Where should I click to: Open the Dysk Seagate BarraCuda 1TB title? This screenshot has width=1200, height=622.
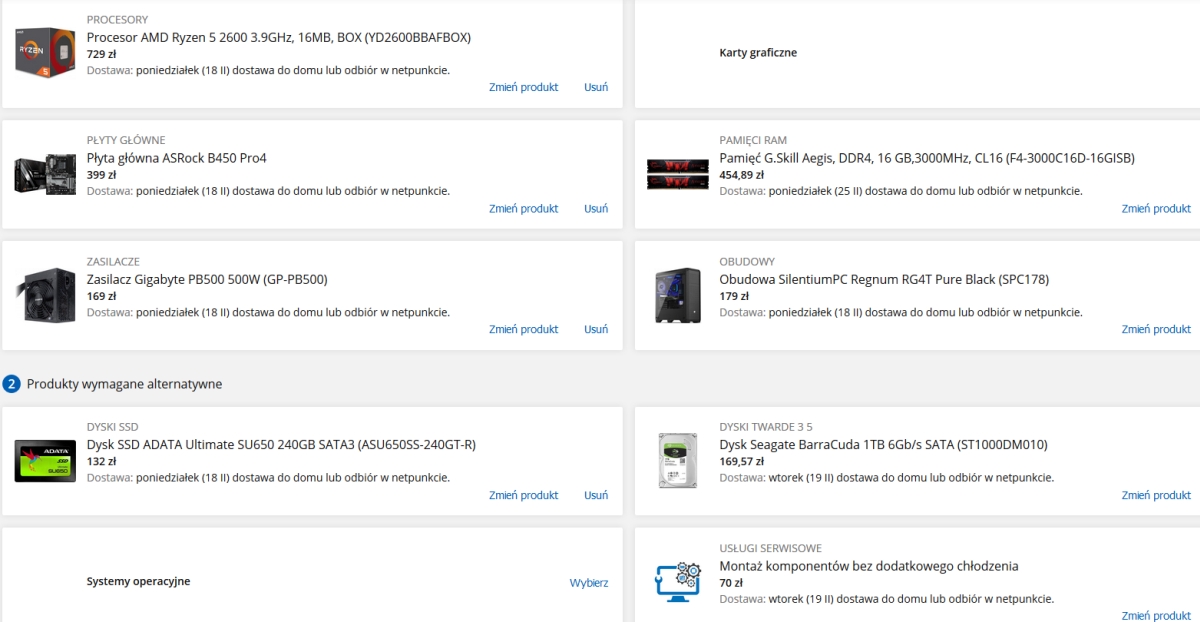[884, 445]
